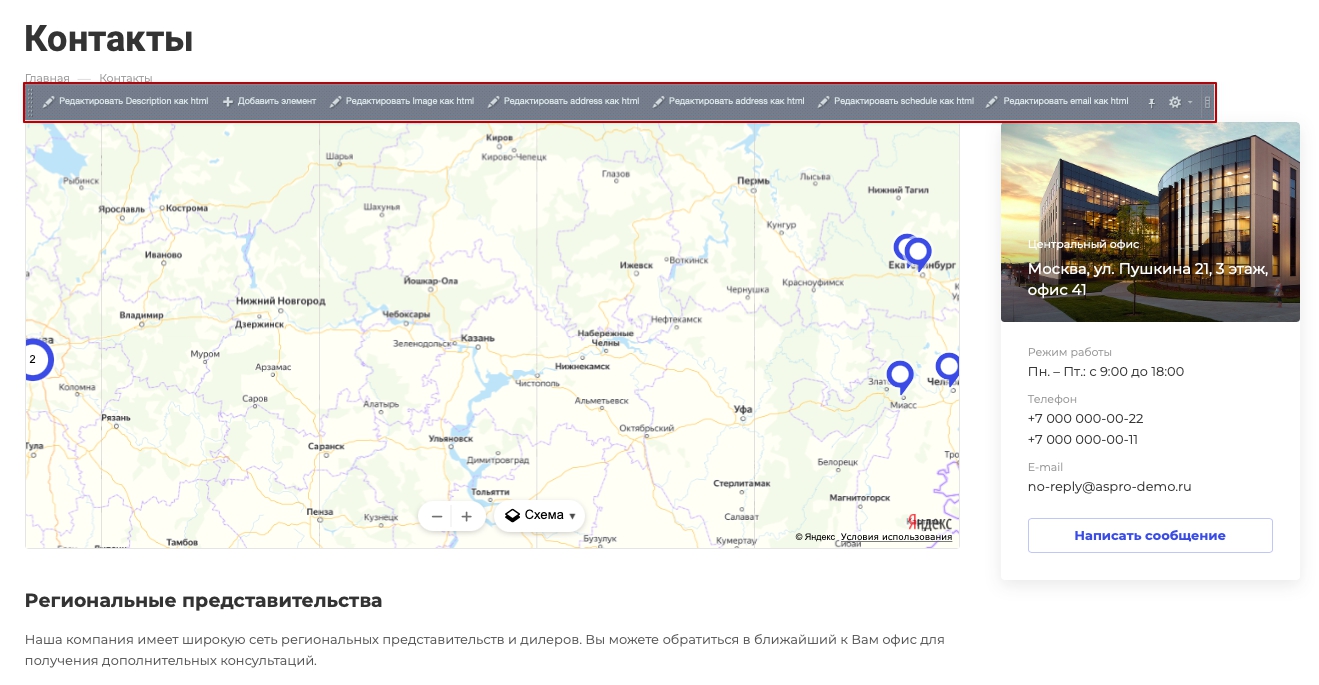1319x685 pixels.
Task: Click the central office building photo
Action: [x=1150, y=222]
